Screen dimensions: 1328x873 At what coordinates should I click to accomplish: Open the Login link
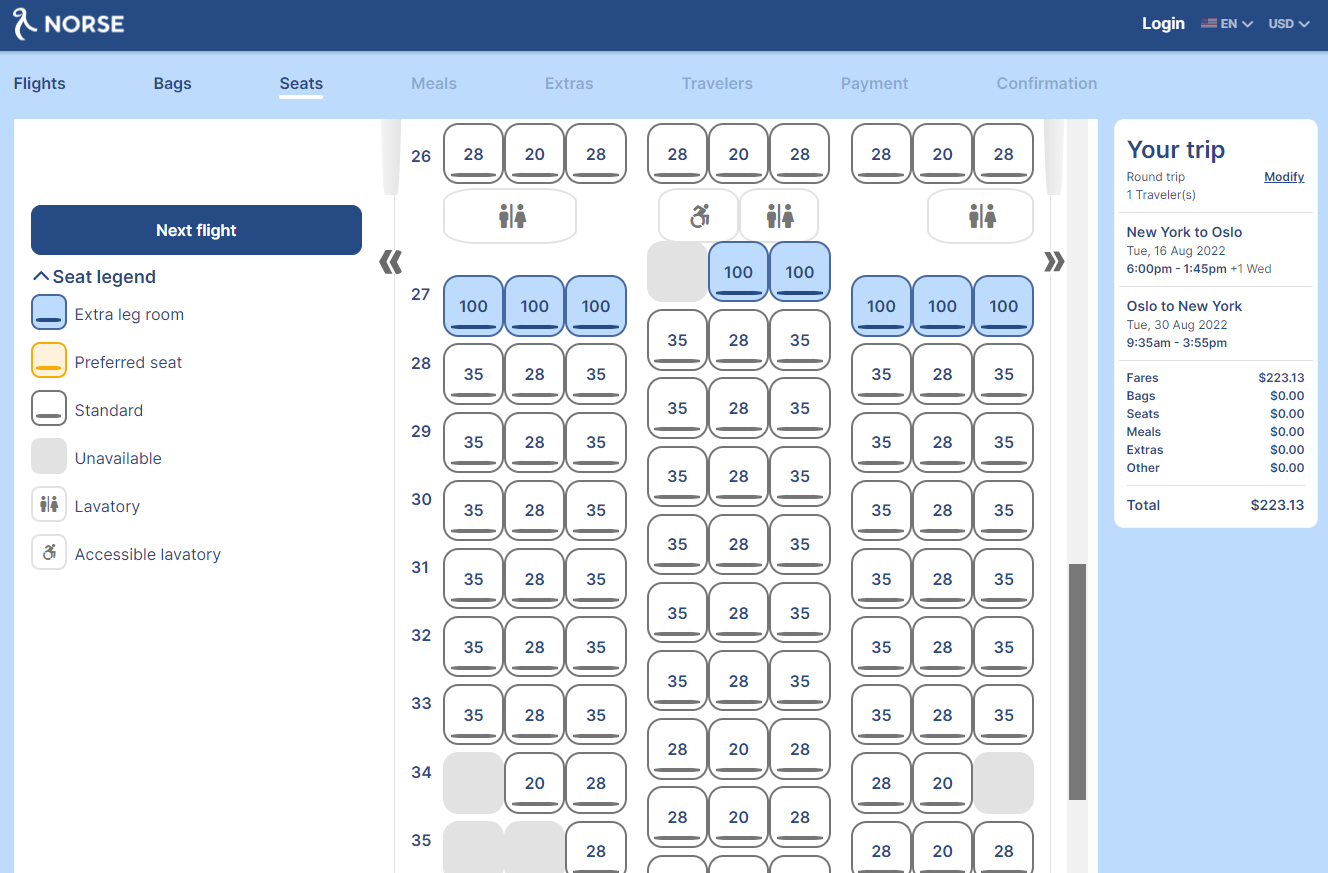coord(1163,24)
